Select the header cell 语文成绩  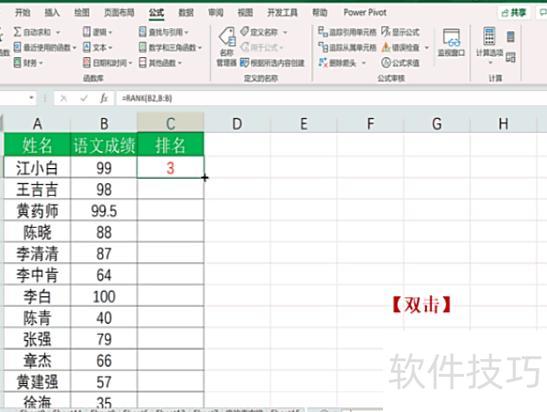click(x=104, y=145)
